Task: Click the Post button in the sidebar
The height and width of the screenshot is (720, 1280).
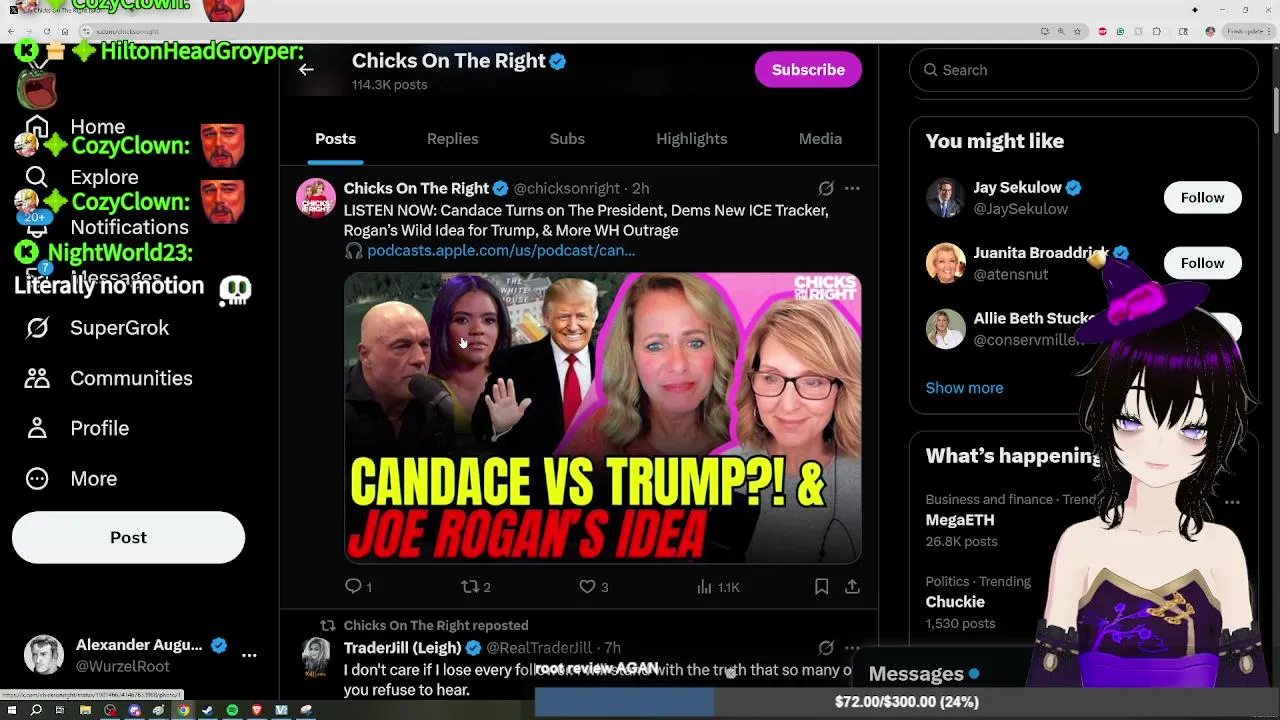Action: tap(128, 538)
